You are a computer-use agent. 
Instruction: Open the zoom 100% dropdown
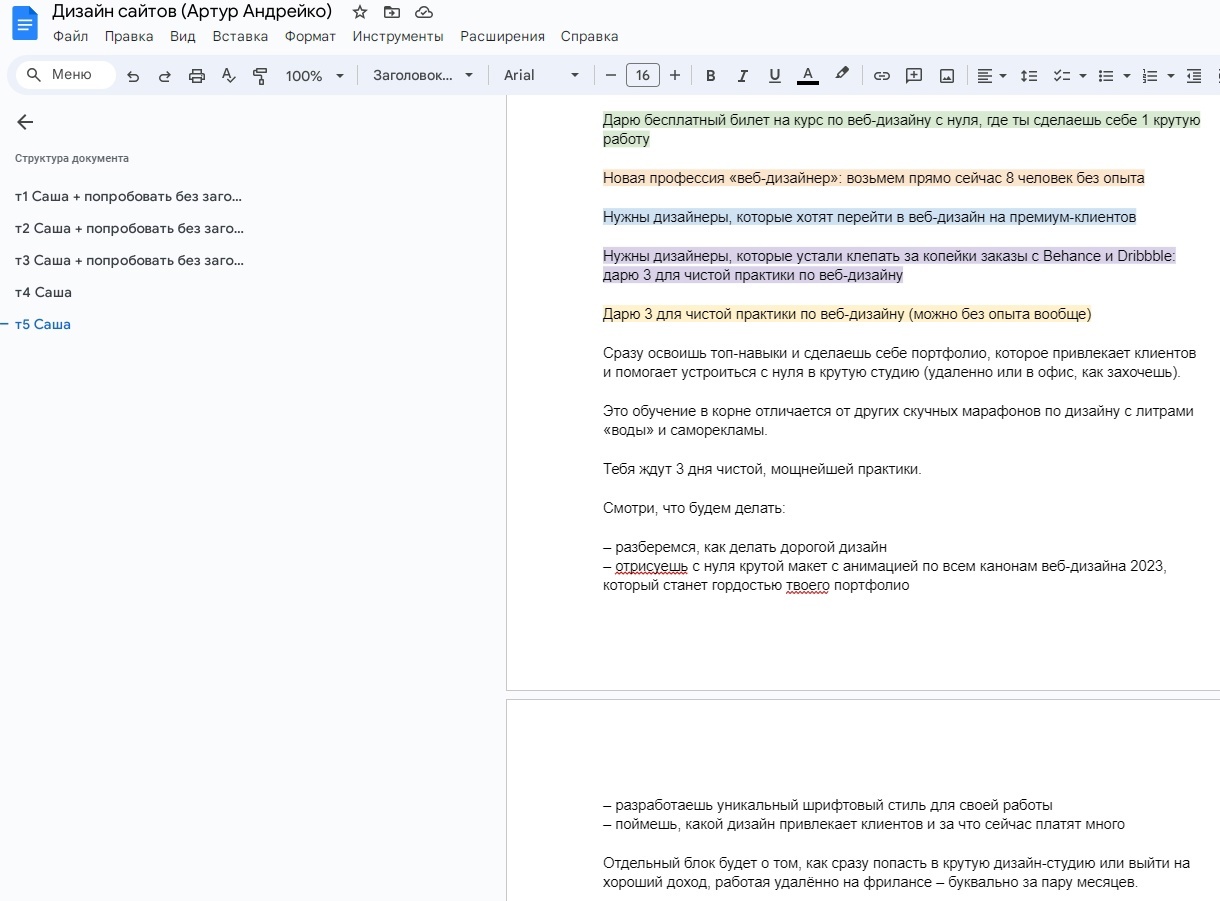point(314,76)
